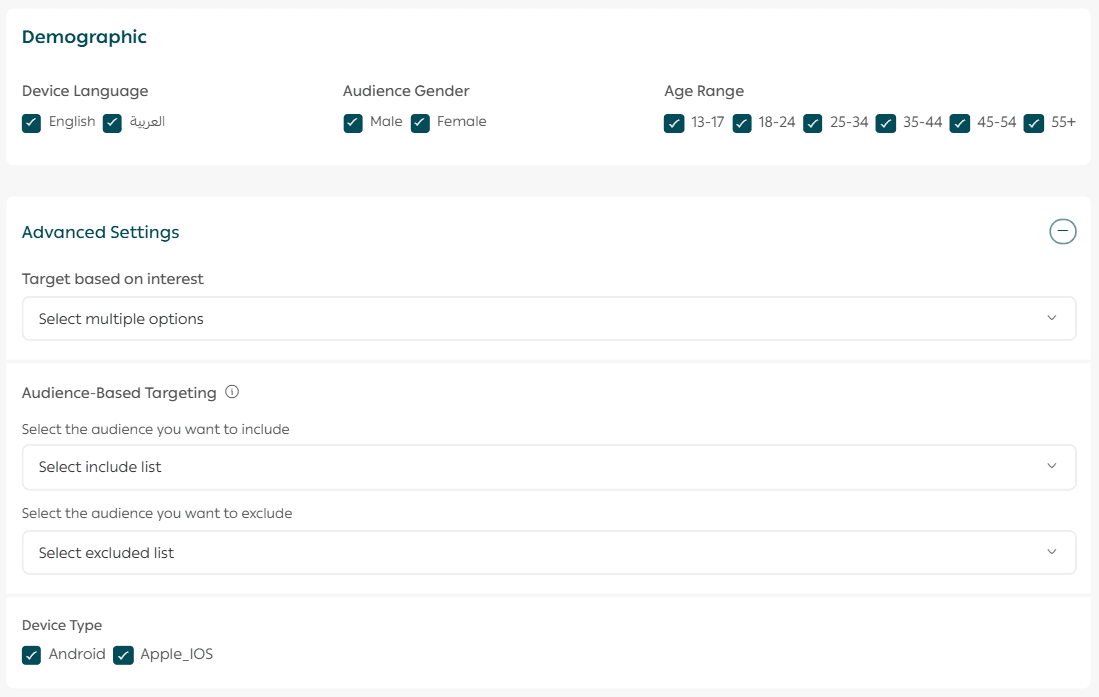Uncheck the English device language checkbox

[32, 123]
